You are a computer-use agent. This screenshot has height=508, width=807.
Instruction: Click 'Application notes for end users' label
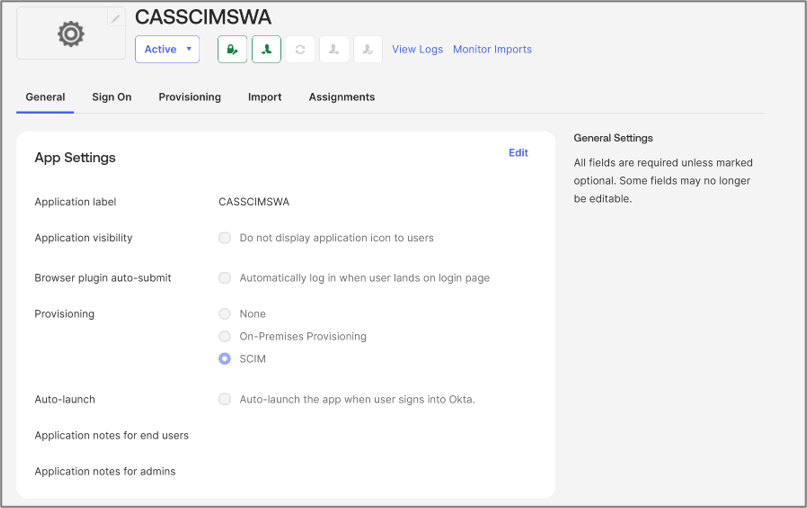pos(112,435)
